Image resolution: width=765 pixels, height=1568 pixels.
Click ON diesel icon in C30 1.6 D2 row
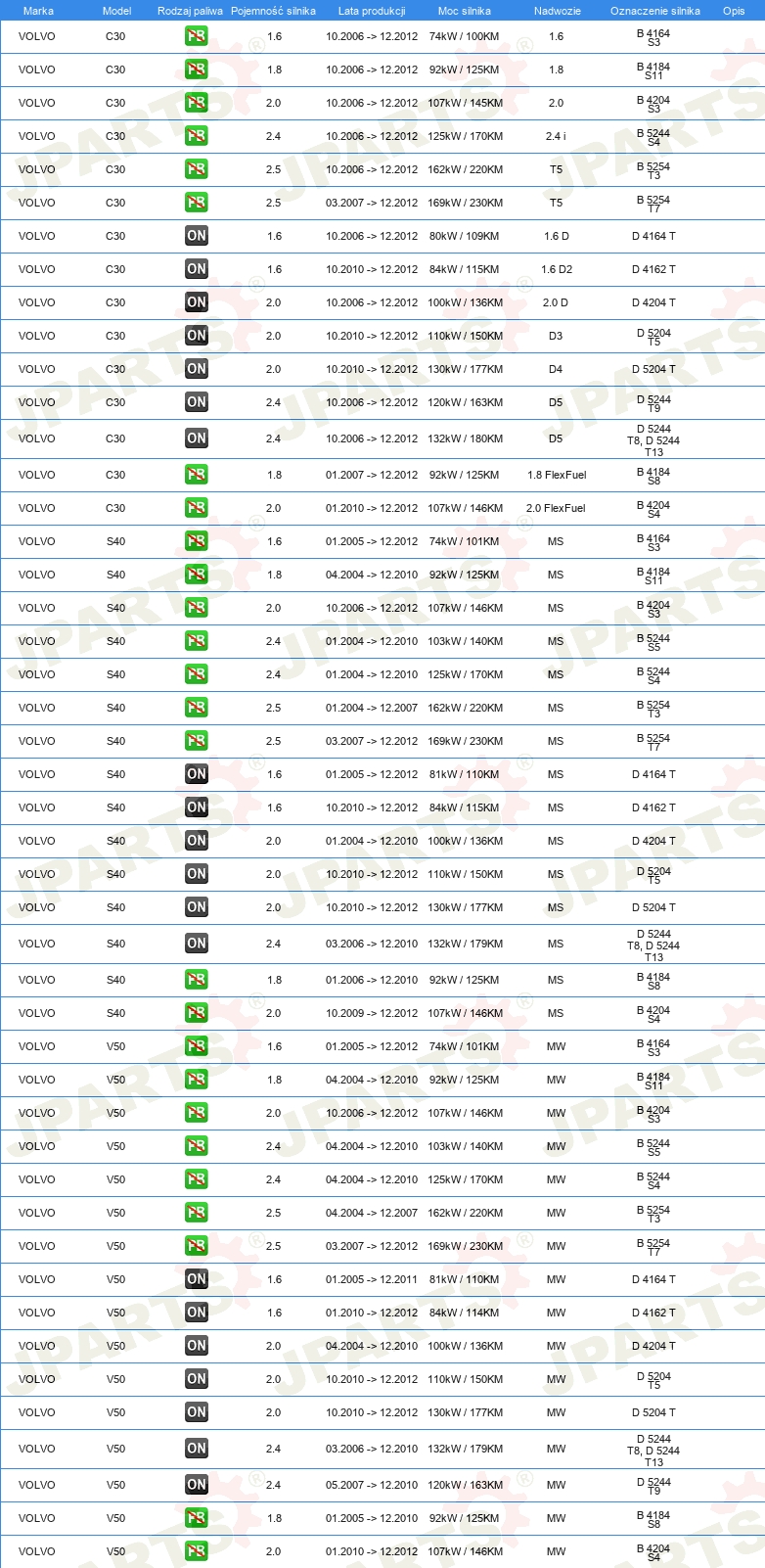197,269
